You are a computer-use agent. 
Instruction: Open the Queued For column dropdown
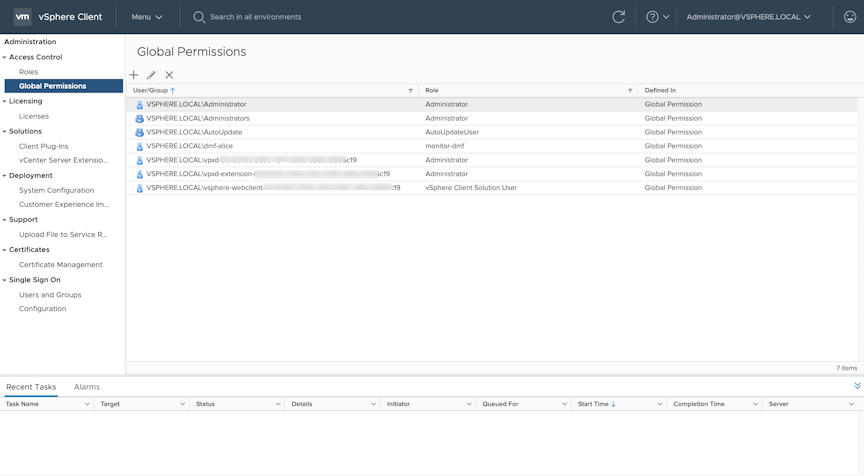564,404
